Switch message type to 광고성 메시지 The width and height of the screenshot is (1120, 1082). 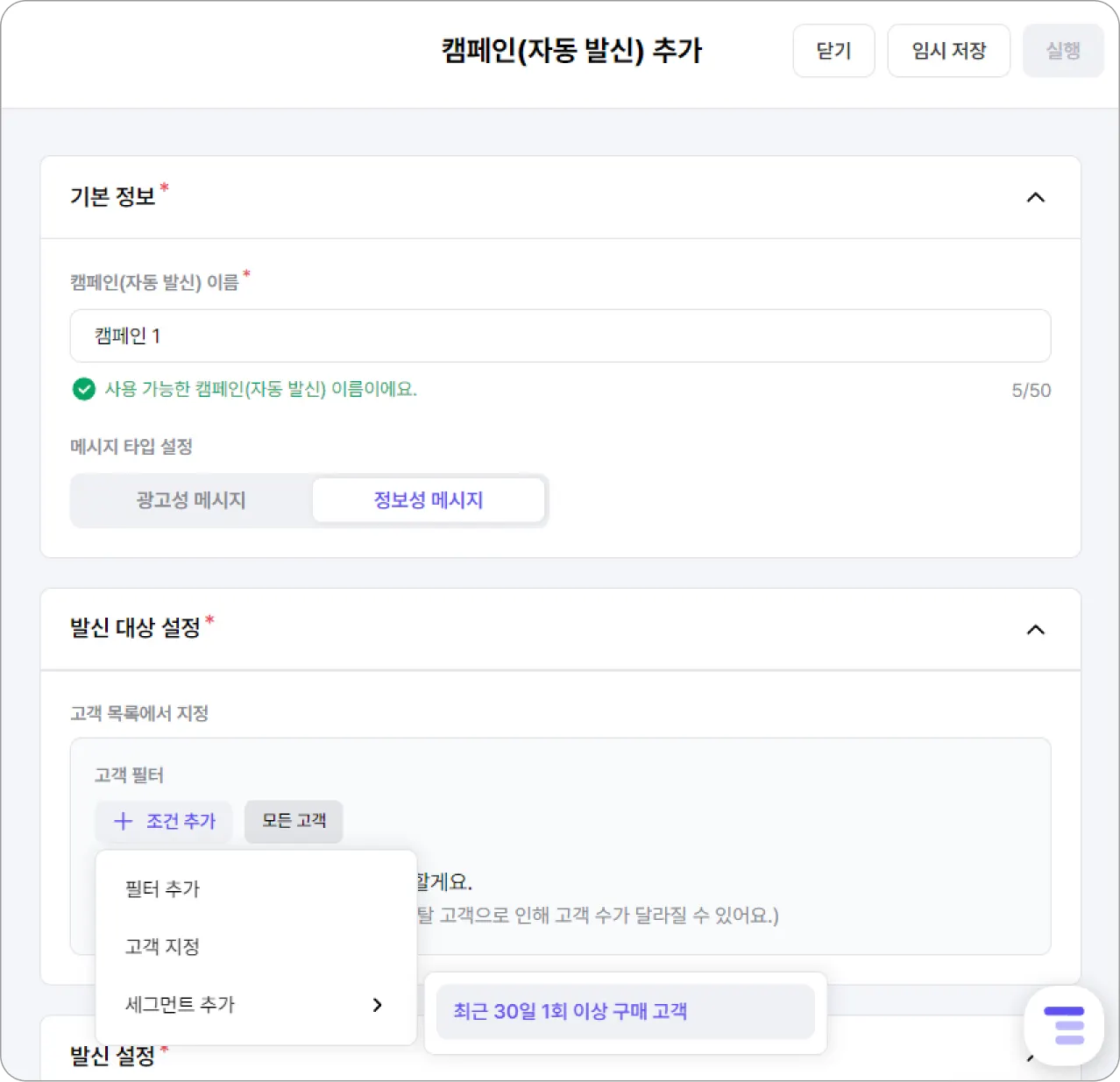(191, 500)
